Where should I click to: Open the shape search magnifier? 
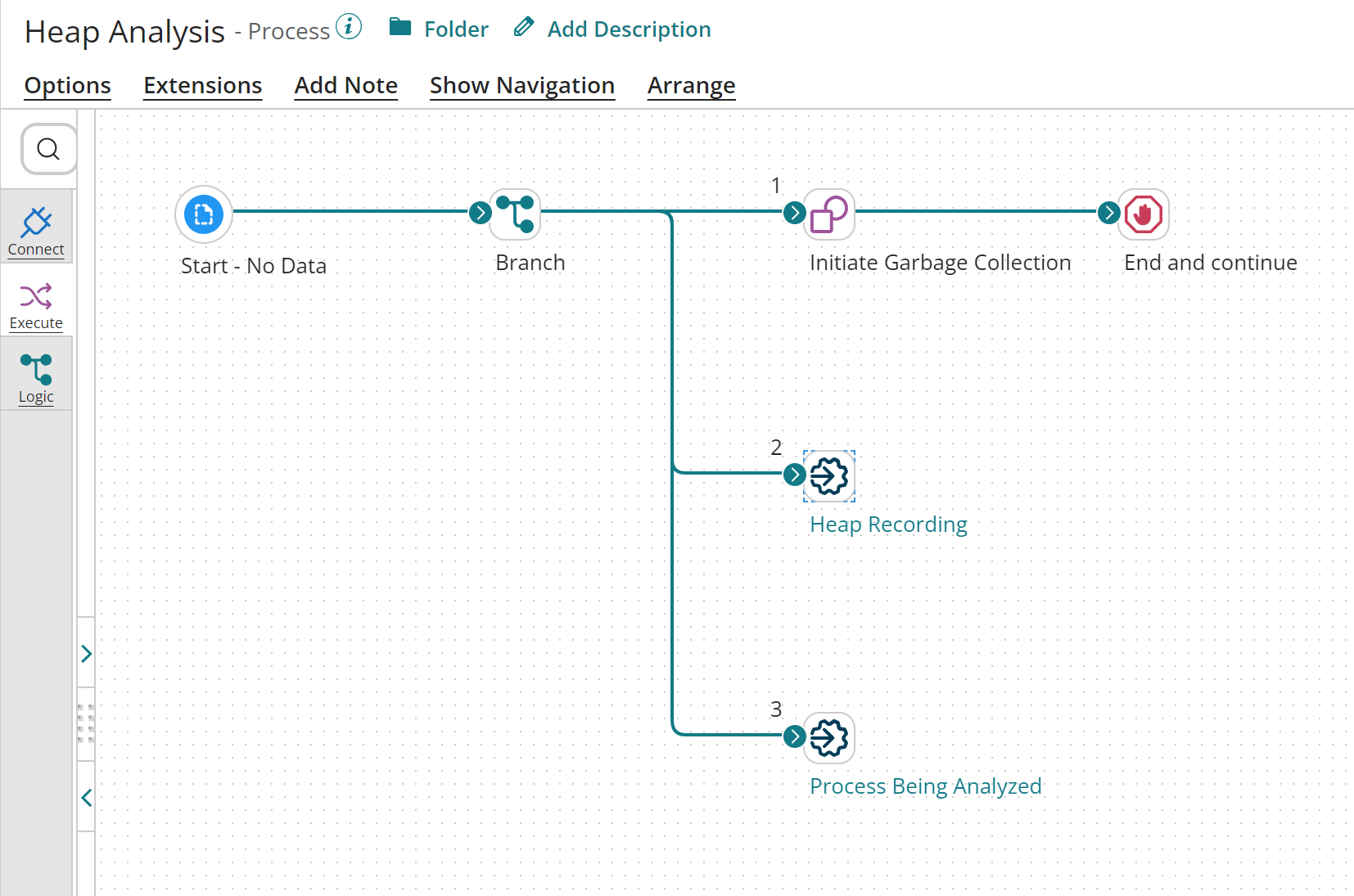click(x=48, y=149)
